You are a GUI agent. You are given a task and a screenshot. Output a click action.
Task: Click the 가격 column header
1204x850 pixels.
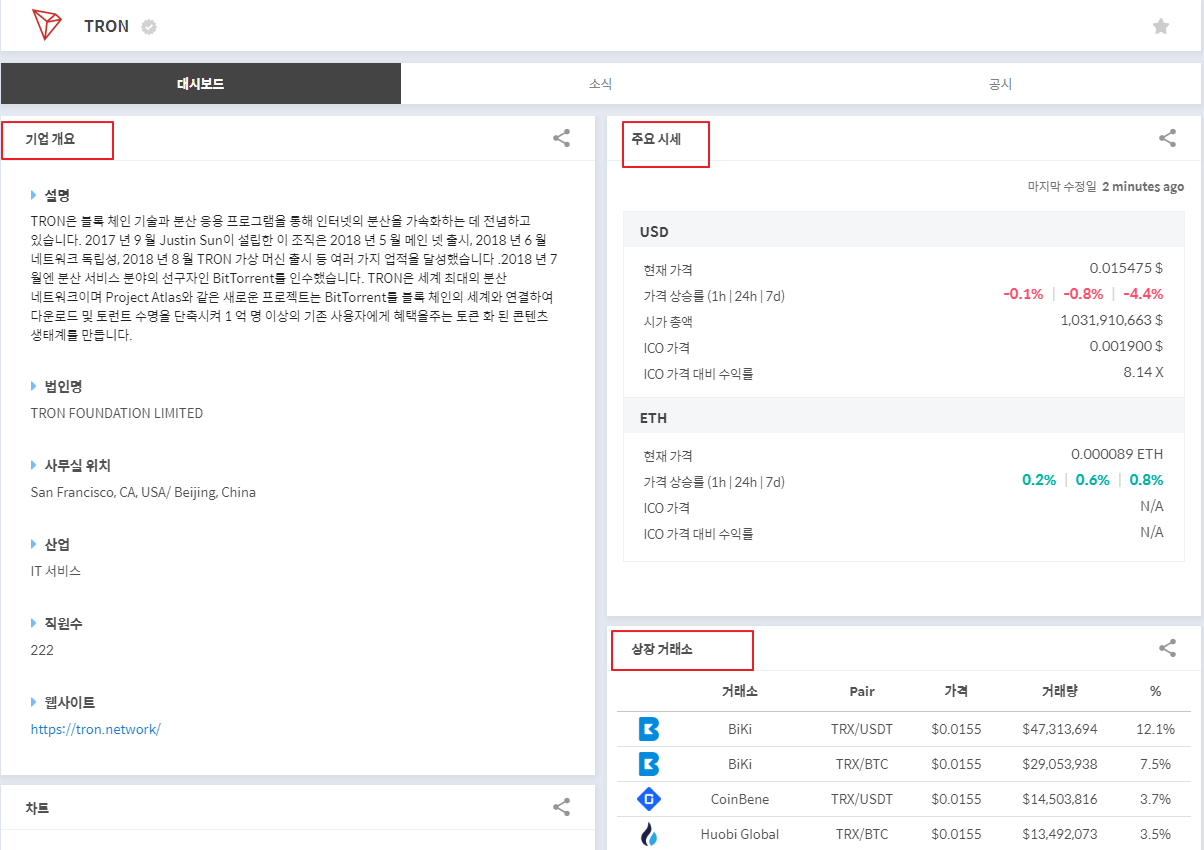[956, 691]
